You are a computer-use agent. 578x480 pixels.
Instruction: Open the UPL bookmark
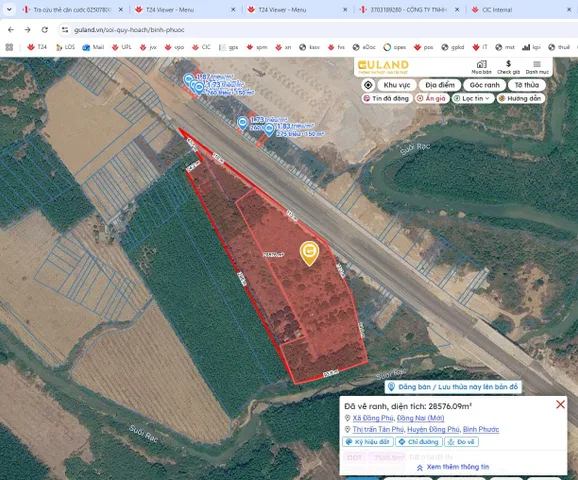point(122,47)
